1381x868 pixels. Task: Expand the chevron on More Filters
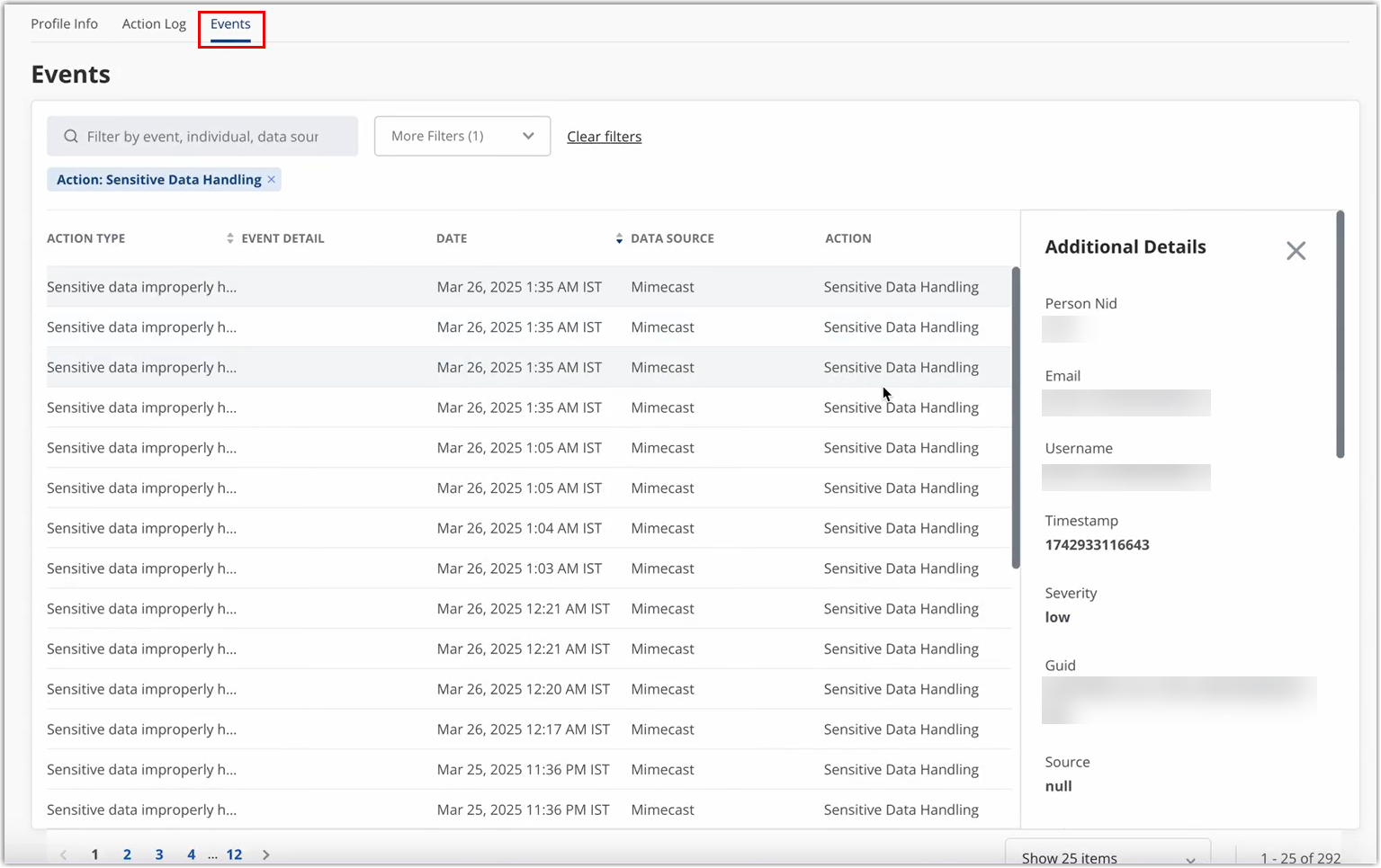pos(529,136)
